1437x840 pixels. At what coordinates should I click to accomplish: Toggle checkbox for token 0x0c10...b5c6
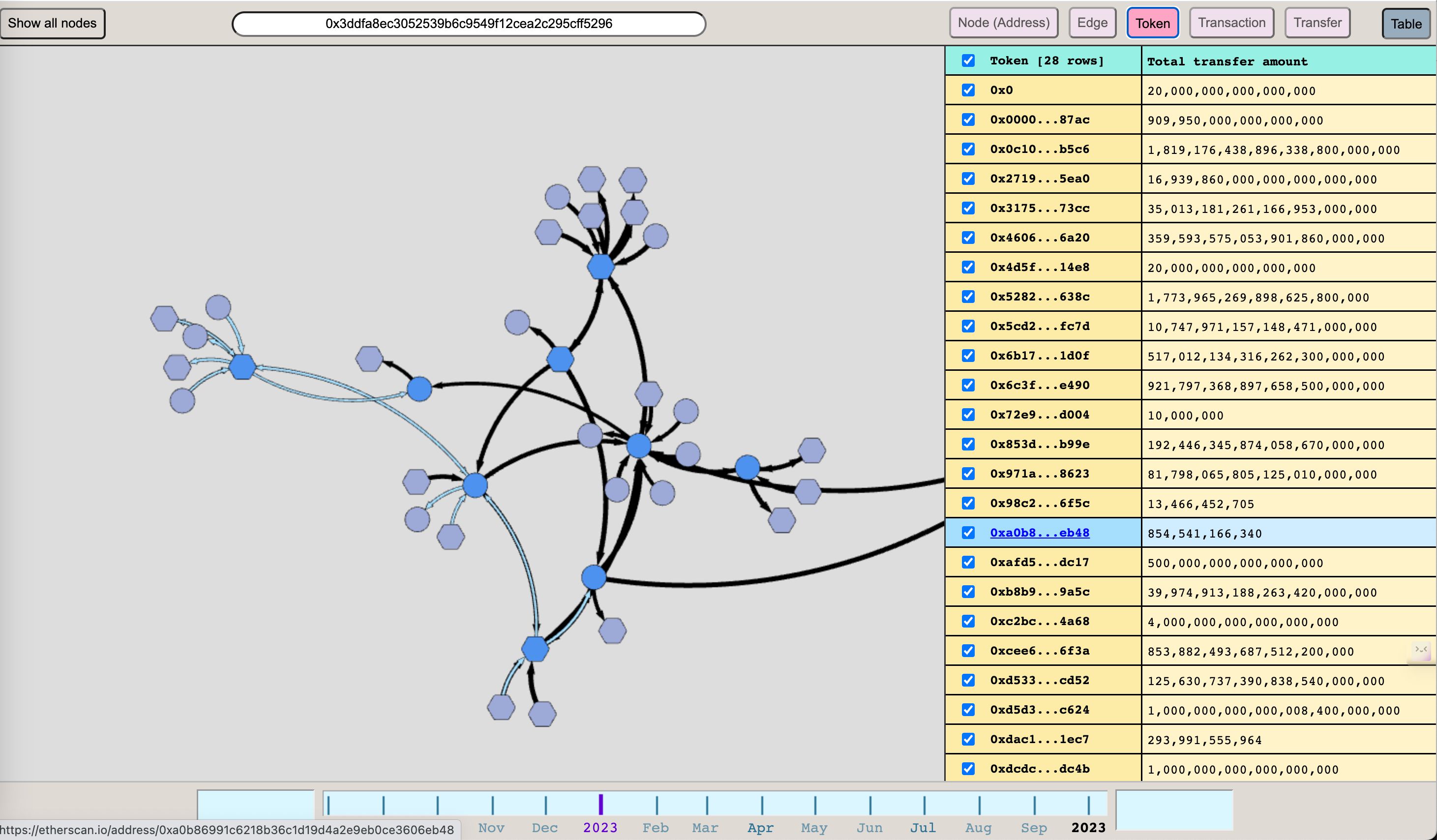[x=968, y=149]
